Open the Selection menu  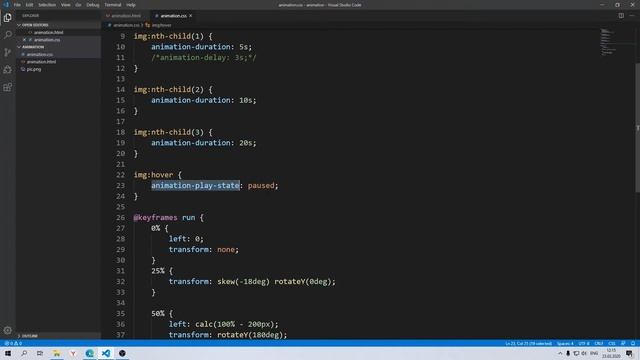tap(47, 5)
